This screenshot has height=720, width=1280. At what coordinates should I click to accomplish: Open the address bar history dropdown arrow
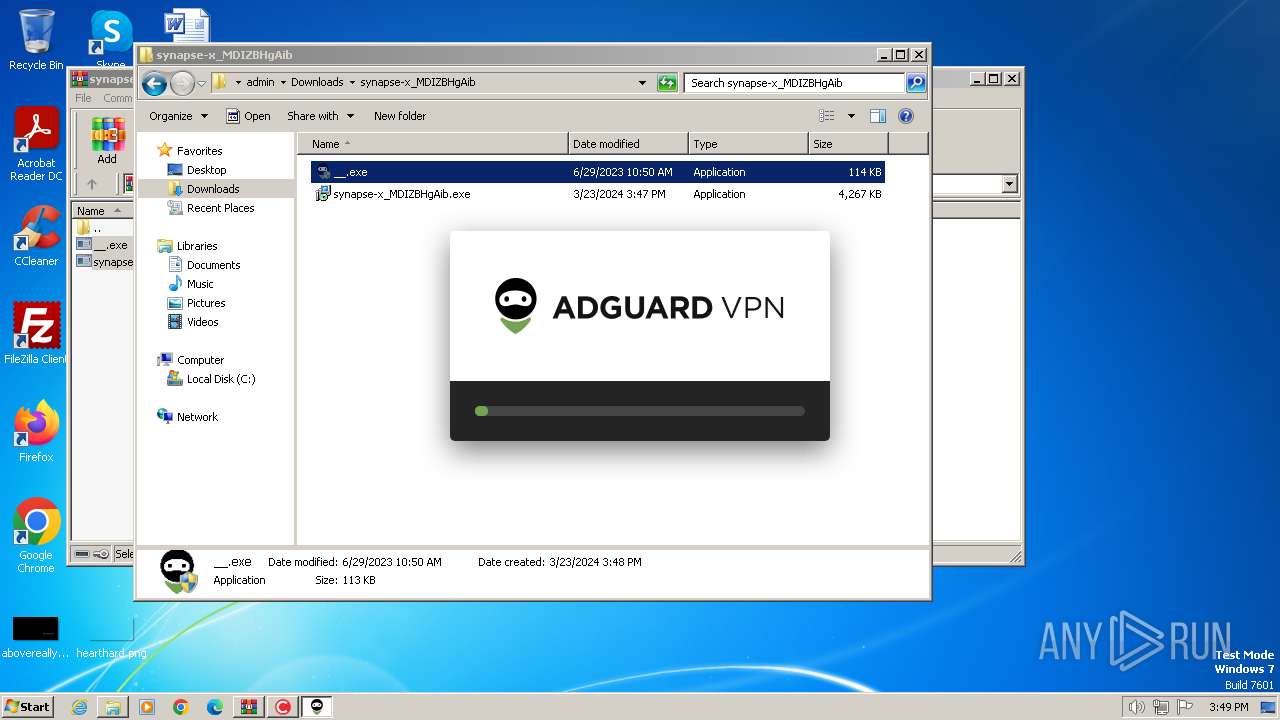(x=642, y=83)
